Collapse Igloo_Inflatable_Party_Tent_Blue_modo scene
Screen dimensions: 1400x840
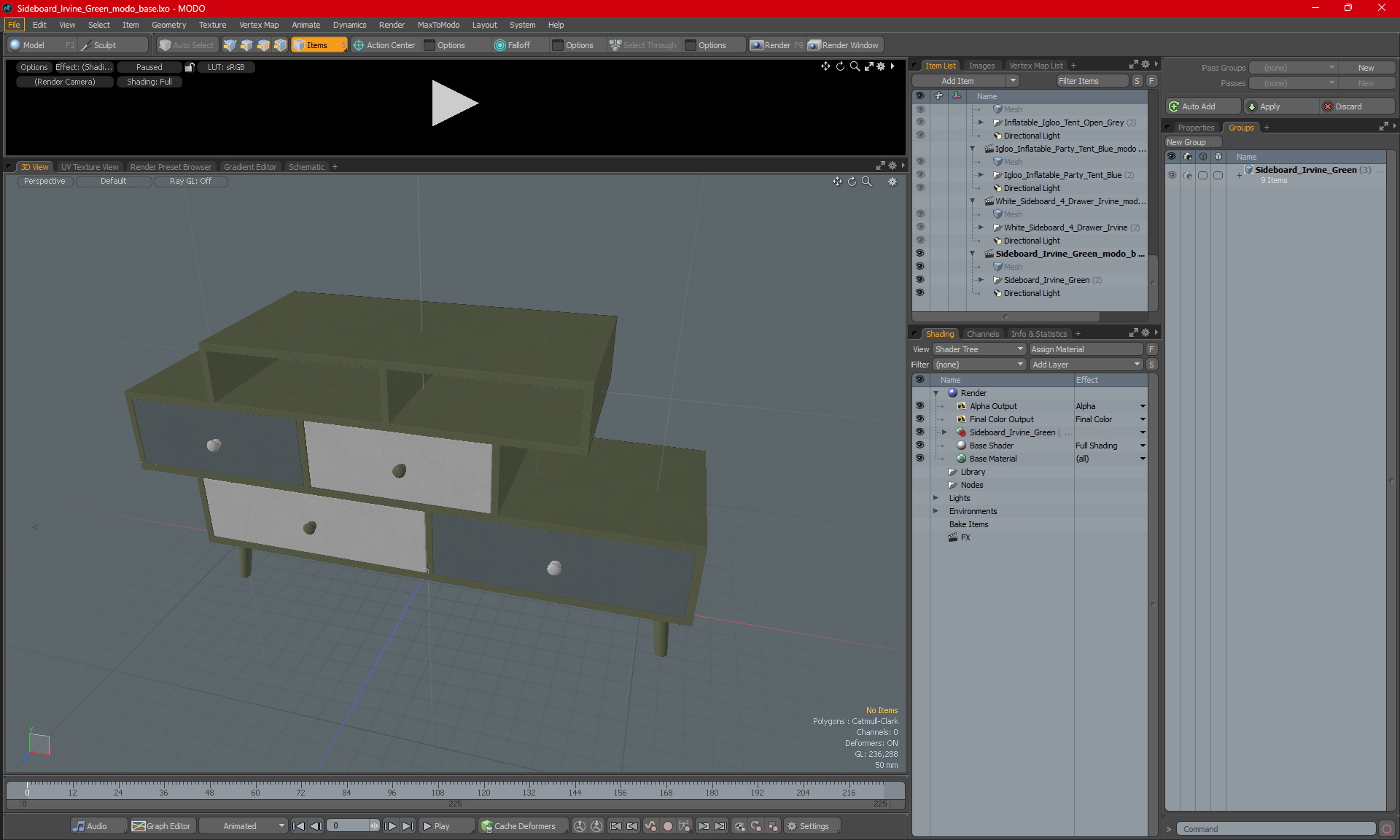973,149
